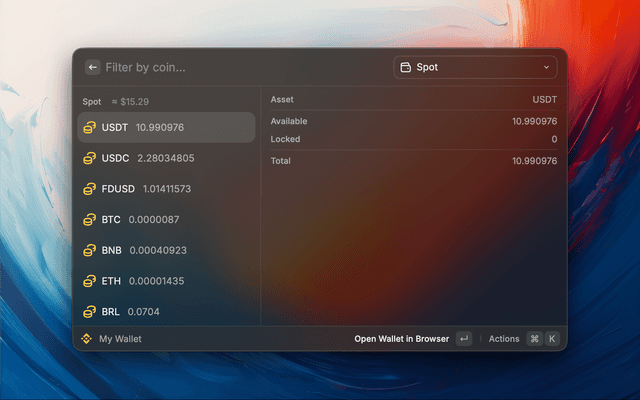640x400 pixels.
Task: Open the Spot wallet type dropdown
Action: point(475,67)
